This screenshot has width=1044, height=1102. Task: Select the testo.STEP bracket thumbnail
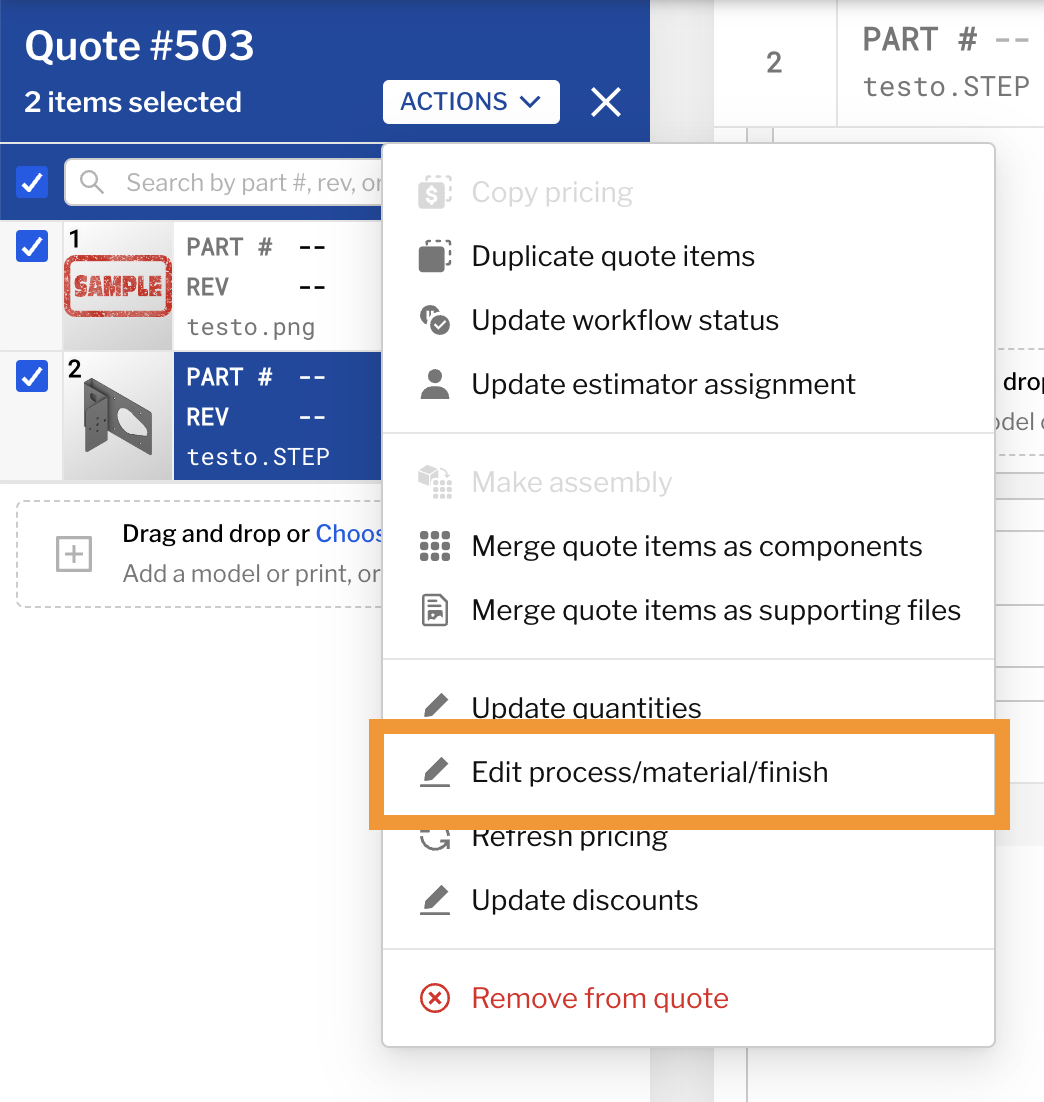point(118,416)
